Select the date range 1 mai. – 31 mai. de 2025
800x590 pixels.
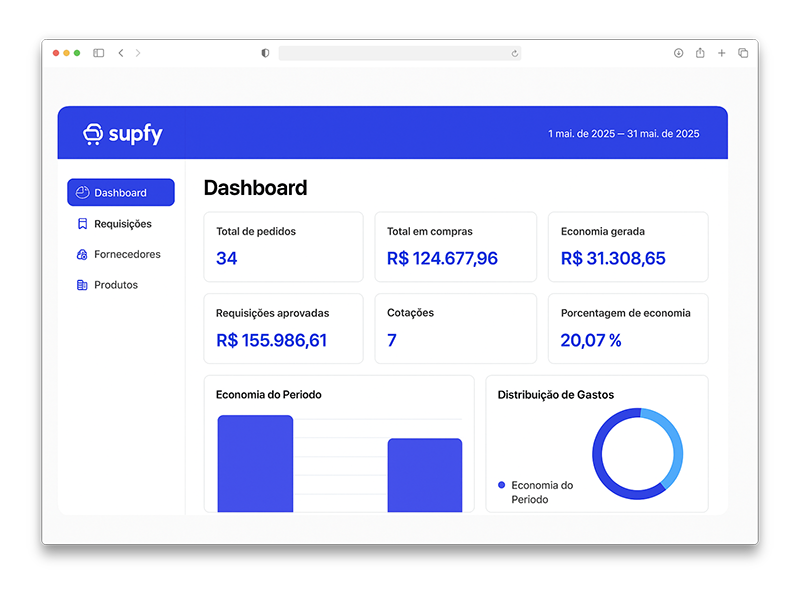(623, 134)
